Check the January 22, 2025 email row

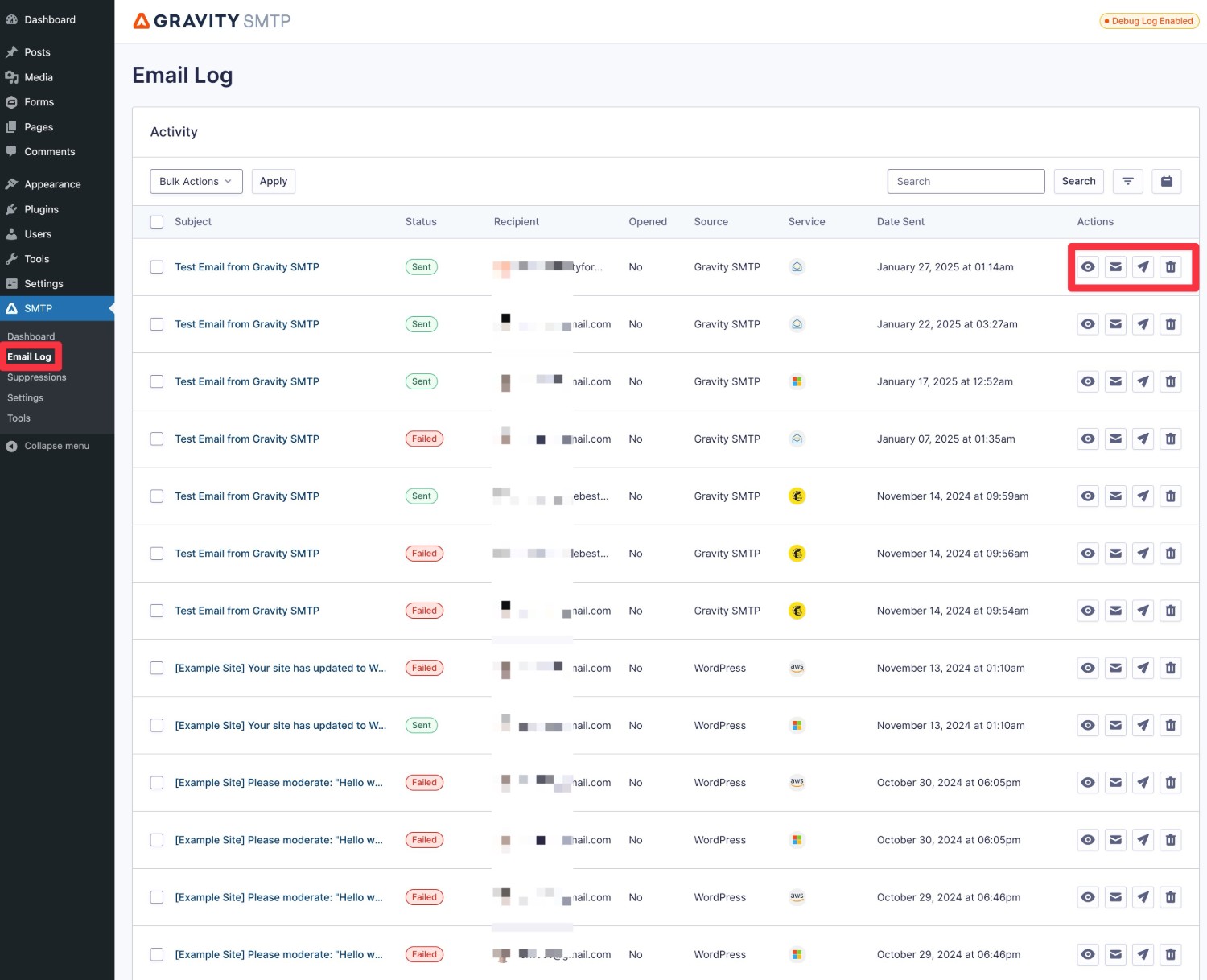tap(157, 324)
